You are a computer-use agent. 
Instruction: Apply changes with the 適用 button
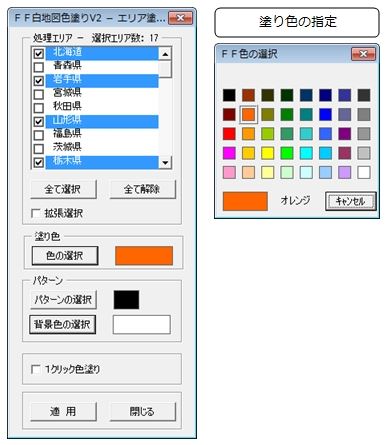click(x=63, y=412)
